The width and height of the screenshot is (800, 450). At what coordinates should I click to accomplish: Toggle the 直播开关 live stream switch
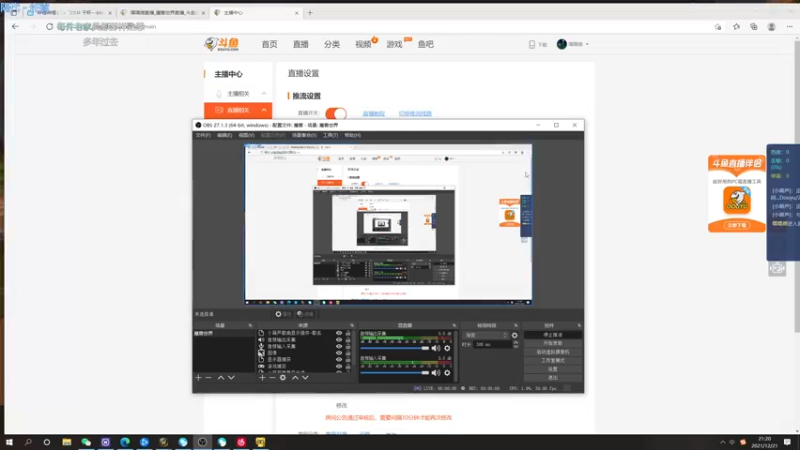pos(336,113)
